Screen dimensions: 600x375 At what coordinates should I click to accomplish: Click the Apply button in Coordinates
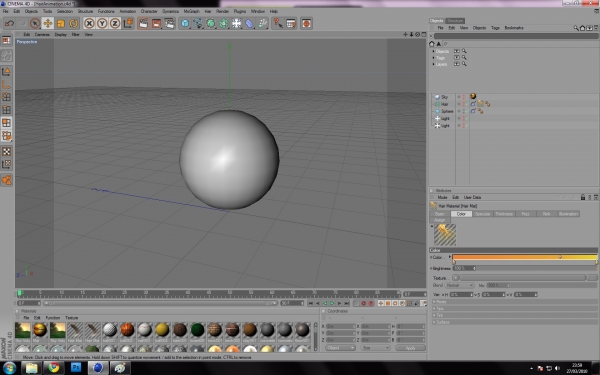click(x=410, y=348)
